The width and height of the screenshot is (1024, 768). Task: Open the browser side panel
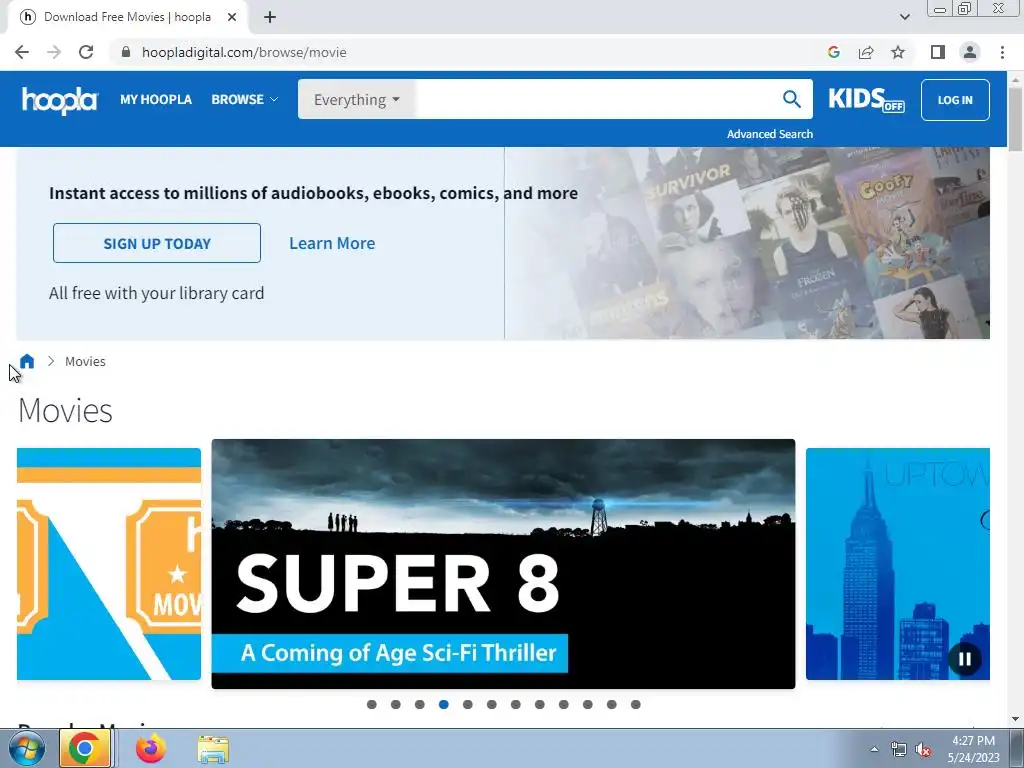(x=938, y=52)
